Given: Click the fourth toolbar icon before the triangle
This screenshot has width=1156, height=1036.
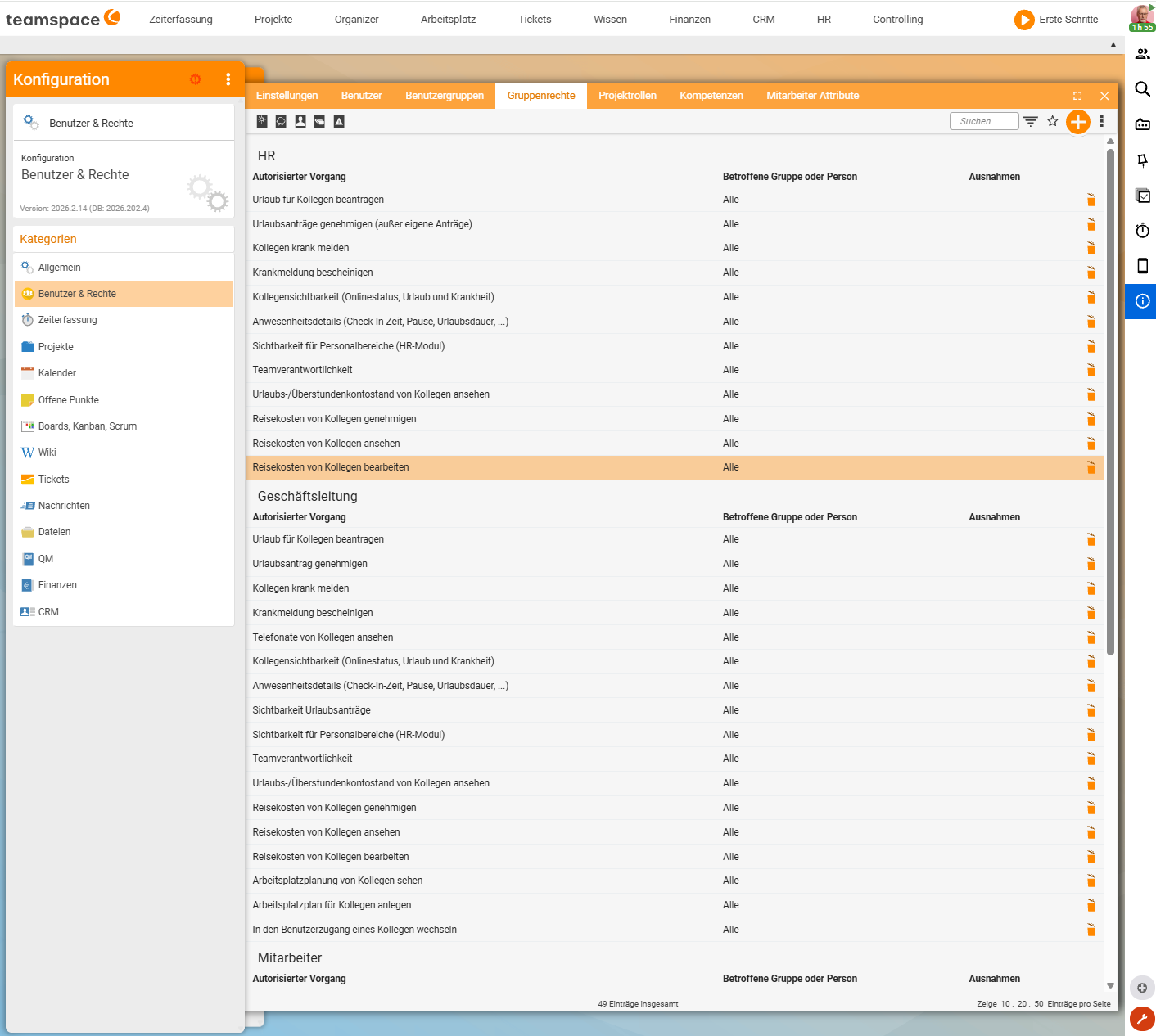Looking at the screenshot, I should (319, 121).
